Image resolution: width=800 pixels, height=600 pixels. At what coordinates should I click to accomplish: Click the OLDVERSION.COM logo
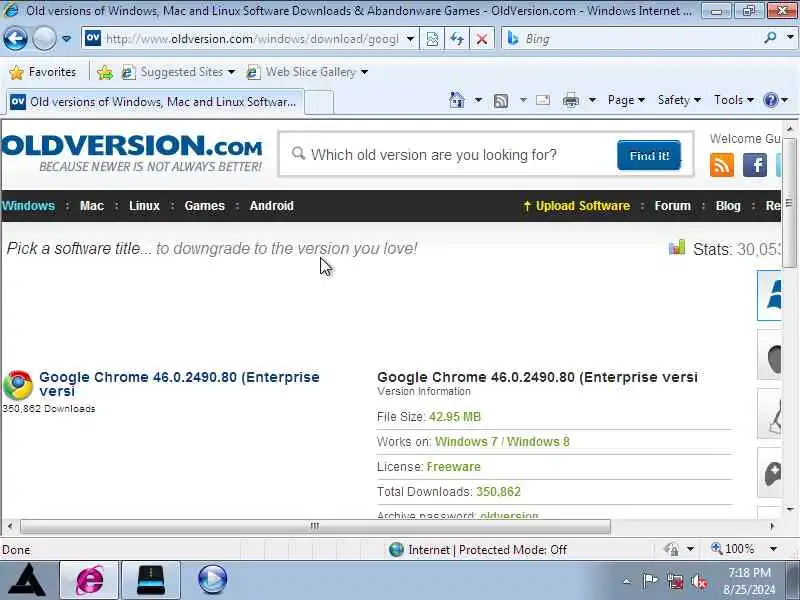132,153
